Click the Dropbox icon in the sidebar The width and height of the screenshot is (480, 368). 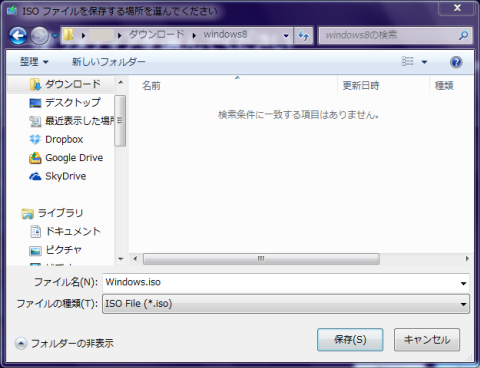coord(35,139)
